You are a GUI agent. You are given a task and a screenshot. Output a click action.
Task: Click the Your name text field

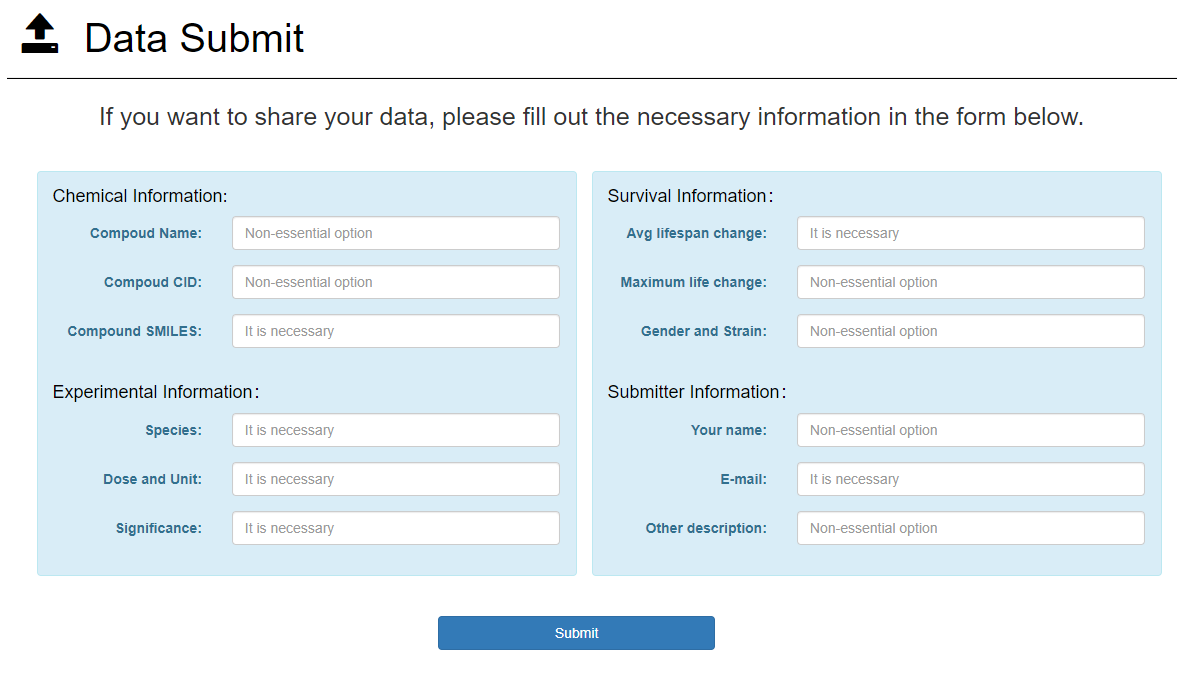click(x=970, y=430)
